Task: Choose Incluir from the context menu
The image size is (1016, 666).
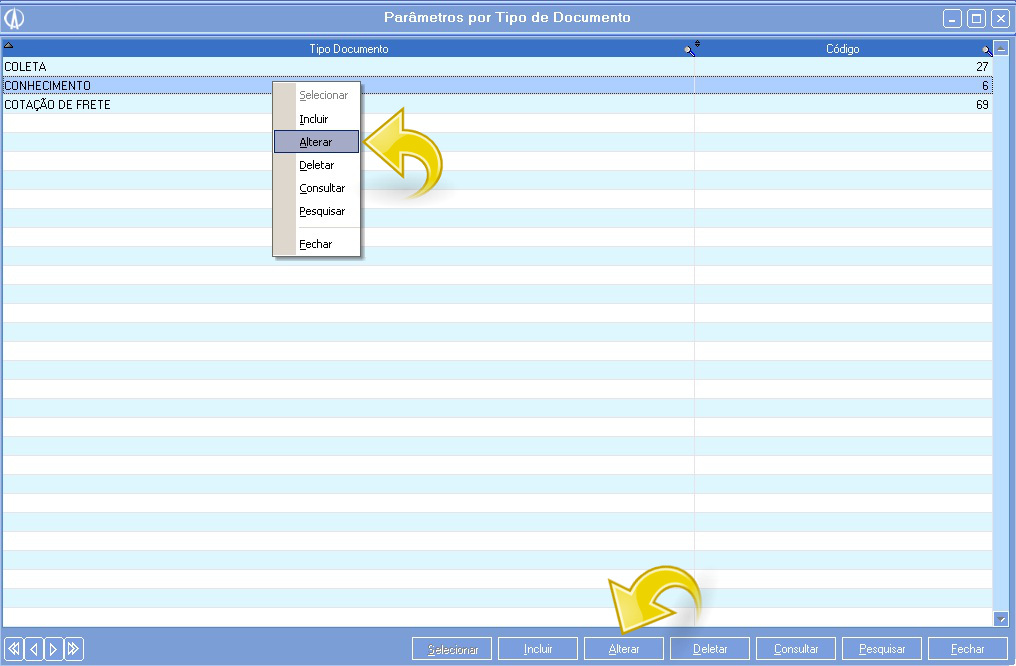Action: (x=314, y=119)
